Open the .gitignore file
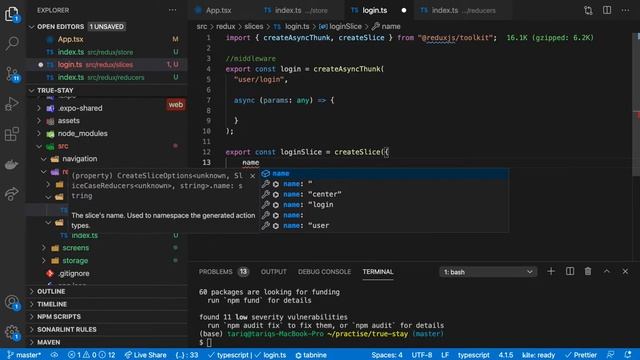Image resolution: width=640 pixels, height=360 pixels. 73,273
